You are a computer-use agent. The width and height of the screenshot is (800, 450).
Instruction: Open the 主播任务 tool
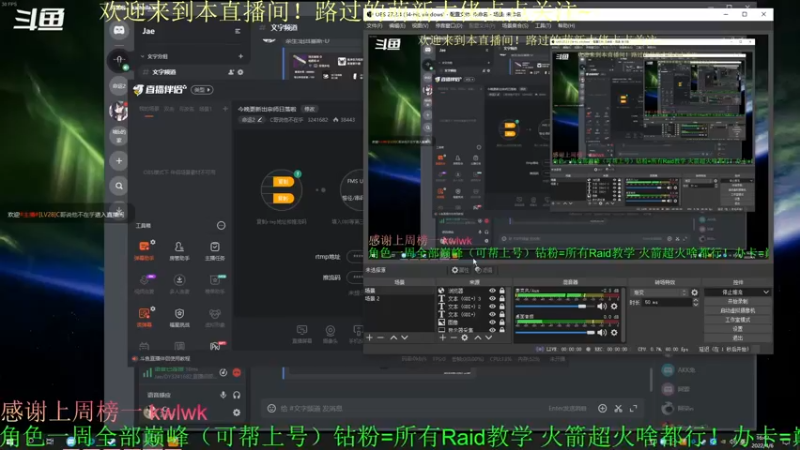coord(215,251)
